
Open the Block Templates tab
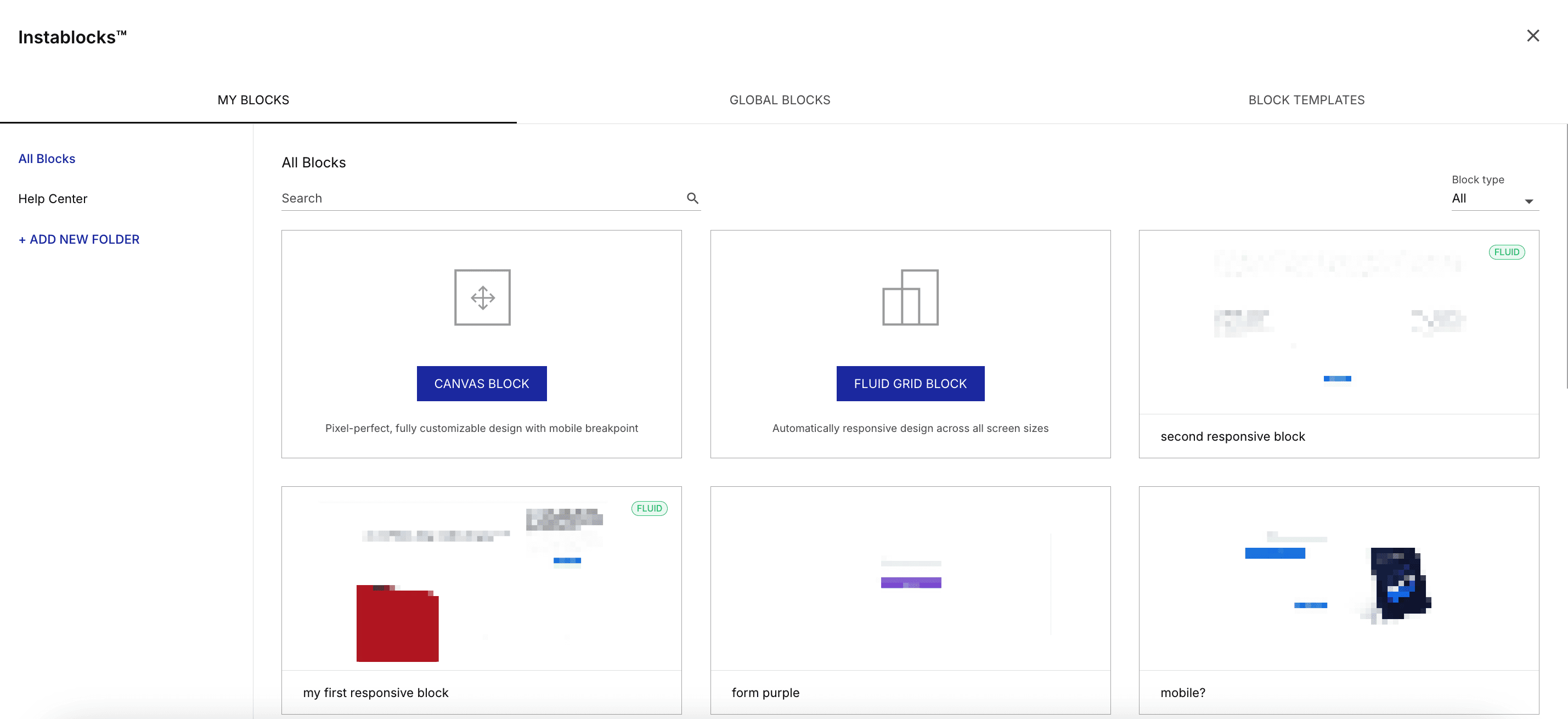(x=1306, y=100)
